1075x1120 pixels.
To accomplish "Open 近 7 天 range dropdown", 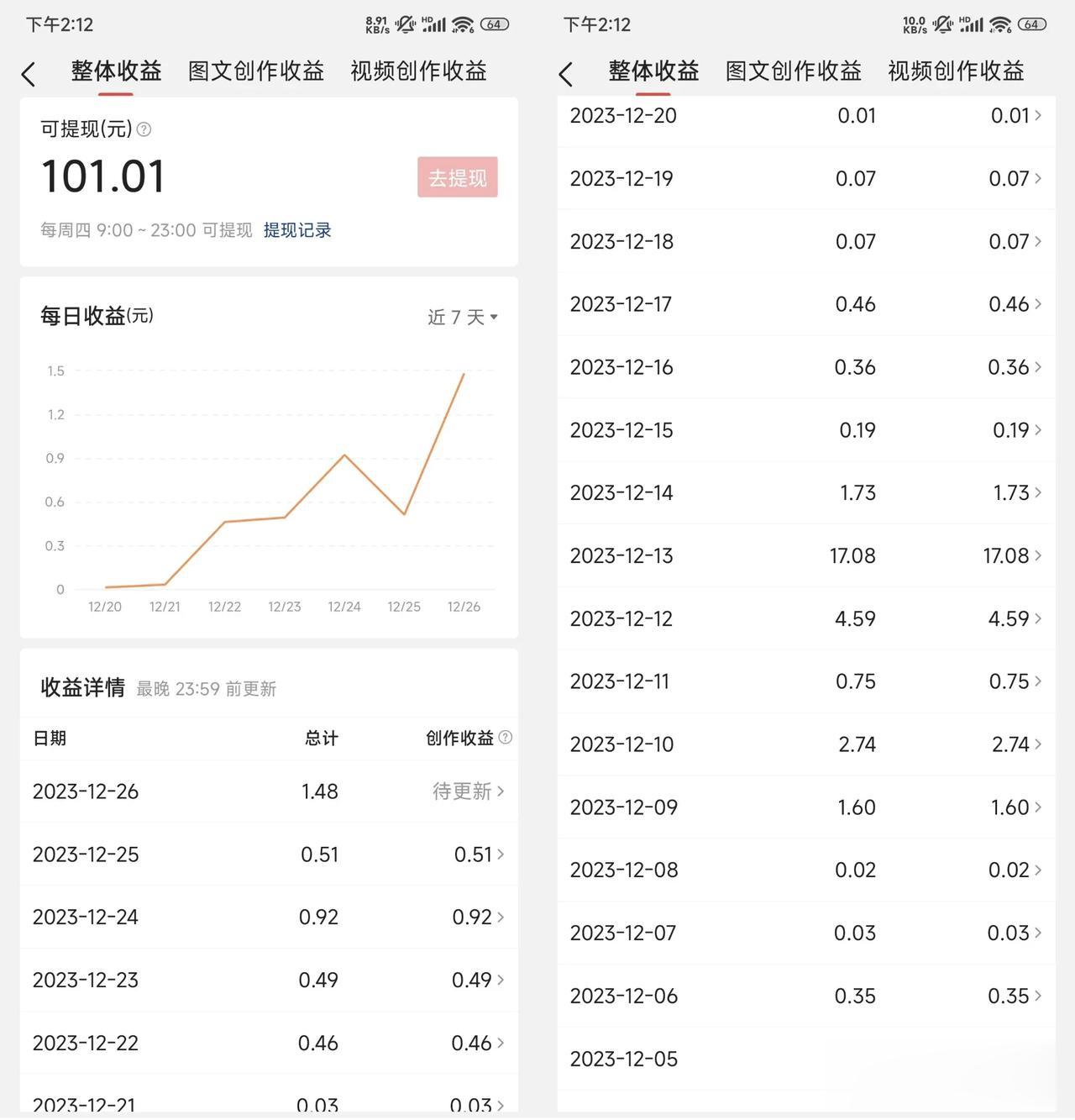I will 463,317.
